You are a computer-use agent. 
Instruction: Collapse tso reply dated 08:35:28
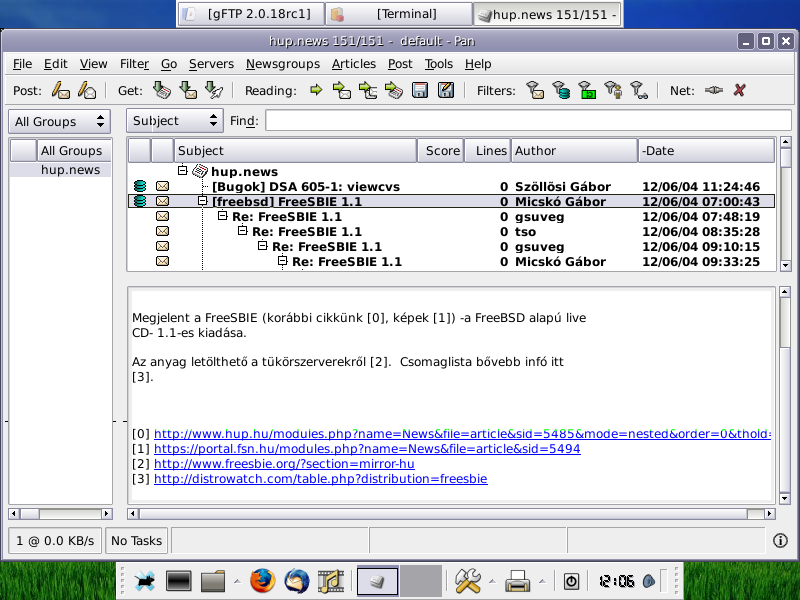coord(242,231)
